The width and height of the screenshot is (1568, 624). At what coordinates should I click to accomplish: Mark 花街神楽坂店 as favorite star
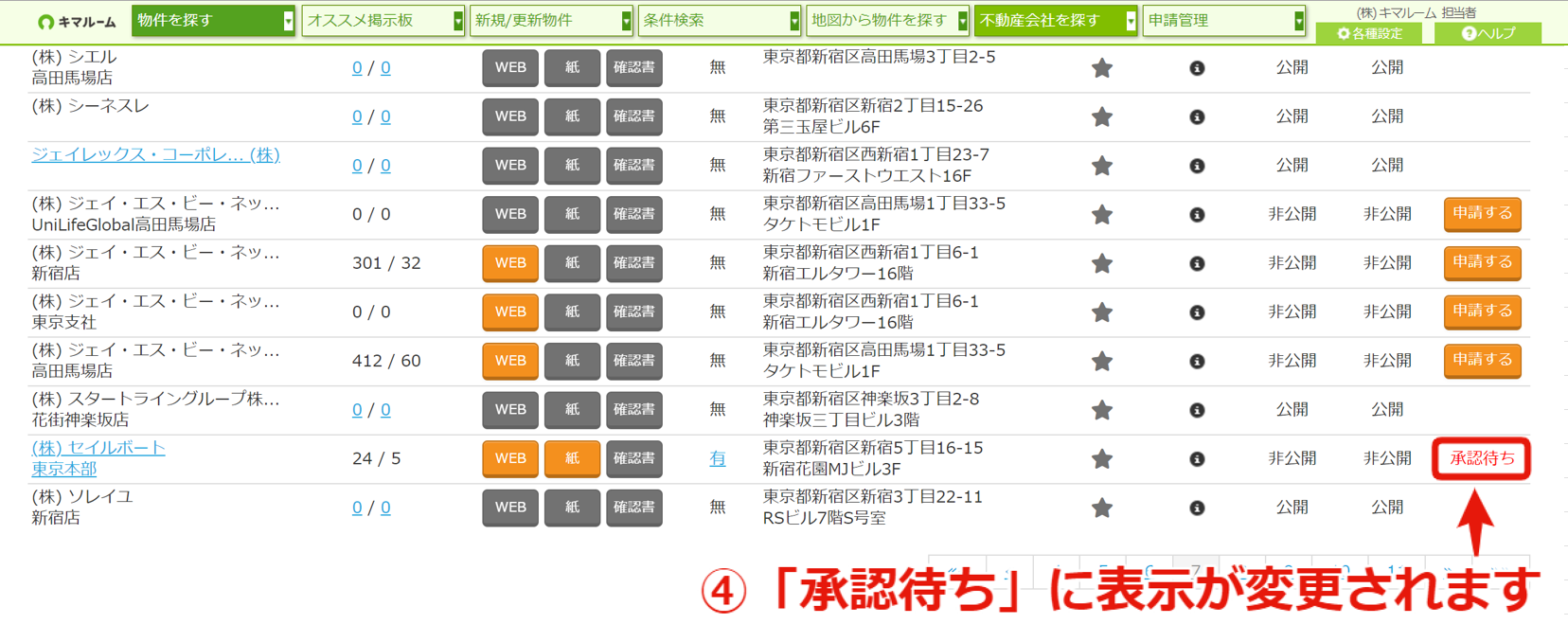tap(1101, 410)
